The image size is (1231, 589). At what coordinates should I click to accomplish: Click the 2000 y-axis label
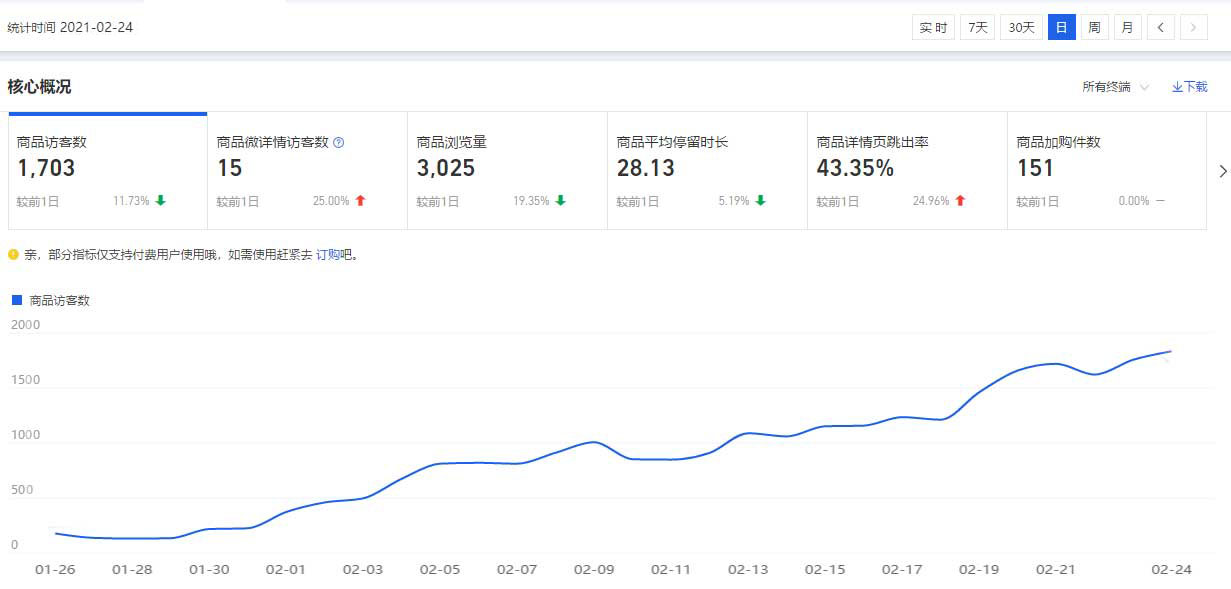pos(25,325)
